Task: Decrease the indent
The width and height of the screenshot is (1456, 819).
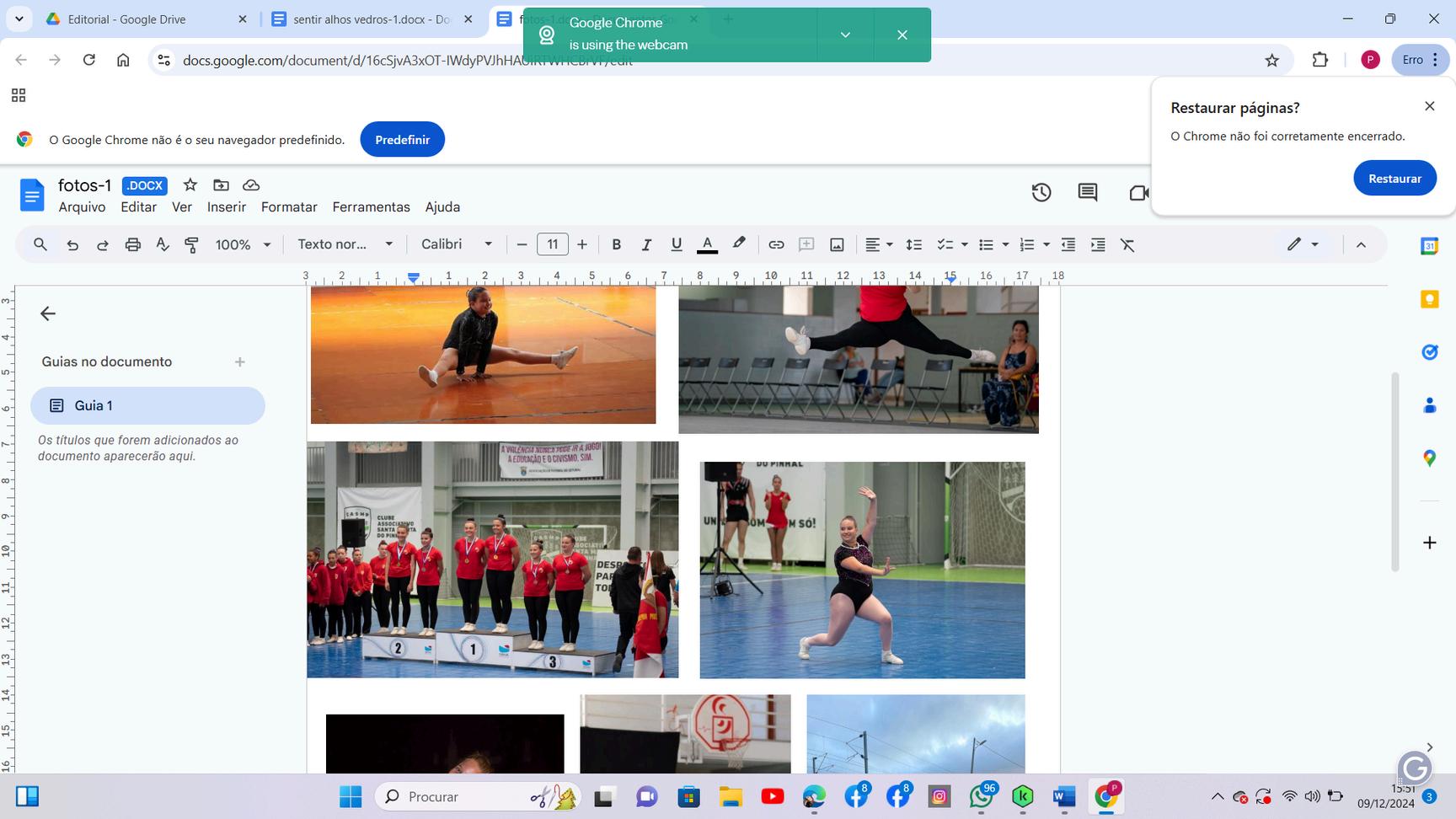Action: (1068, 244)
